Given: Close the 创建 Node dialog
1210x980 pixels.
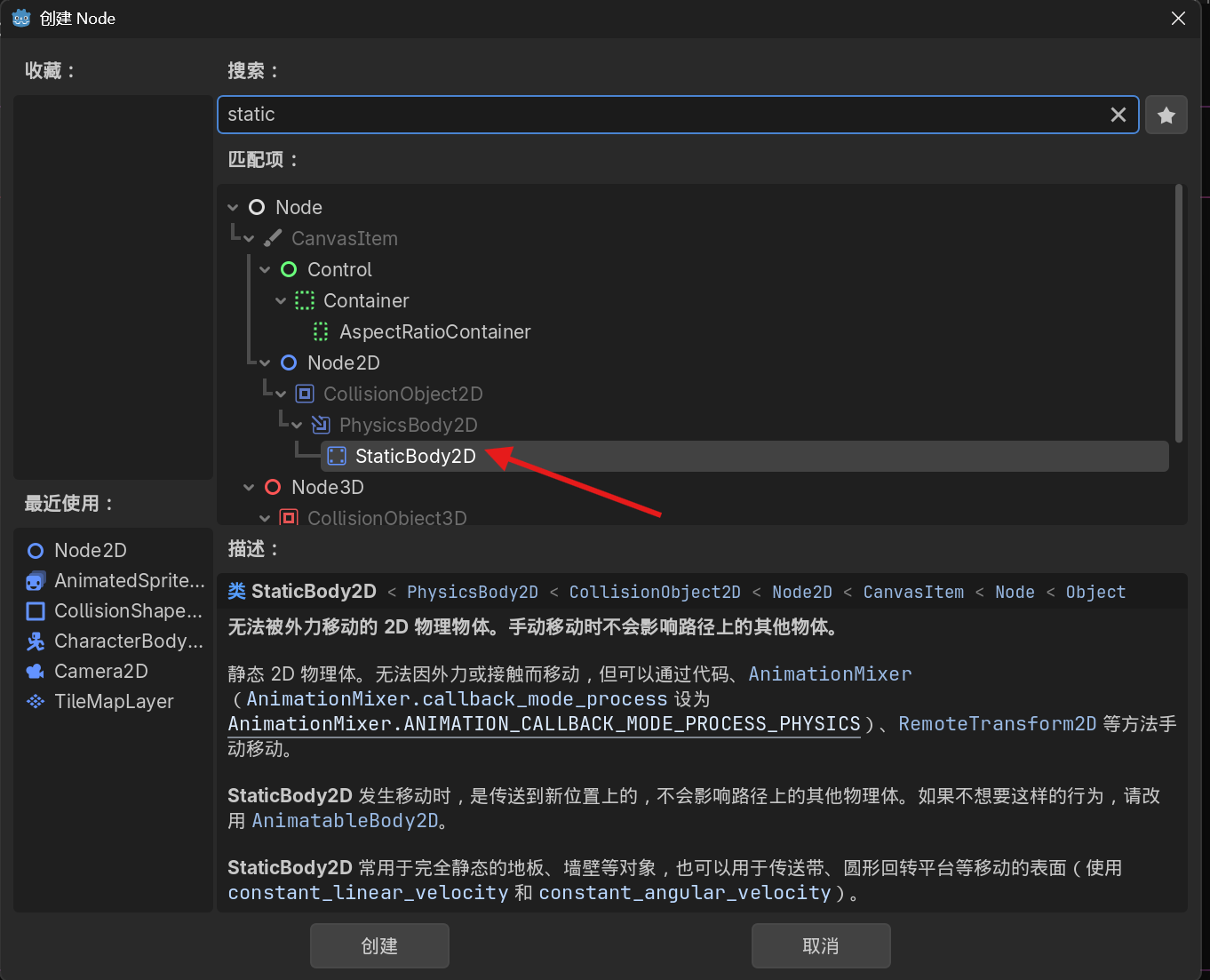Looking at the screenshot, I should point(1178,19).
